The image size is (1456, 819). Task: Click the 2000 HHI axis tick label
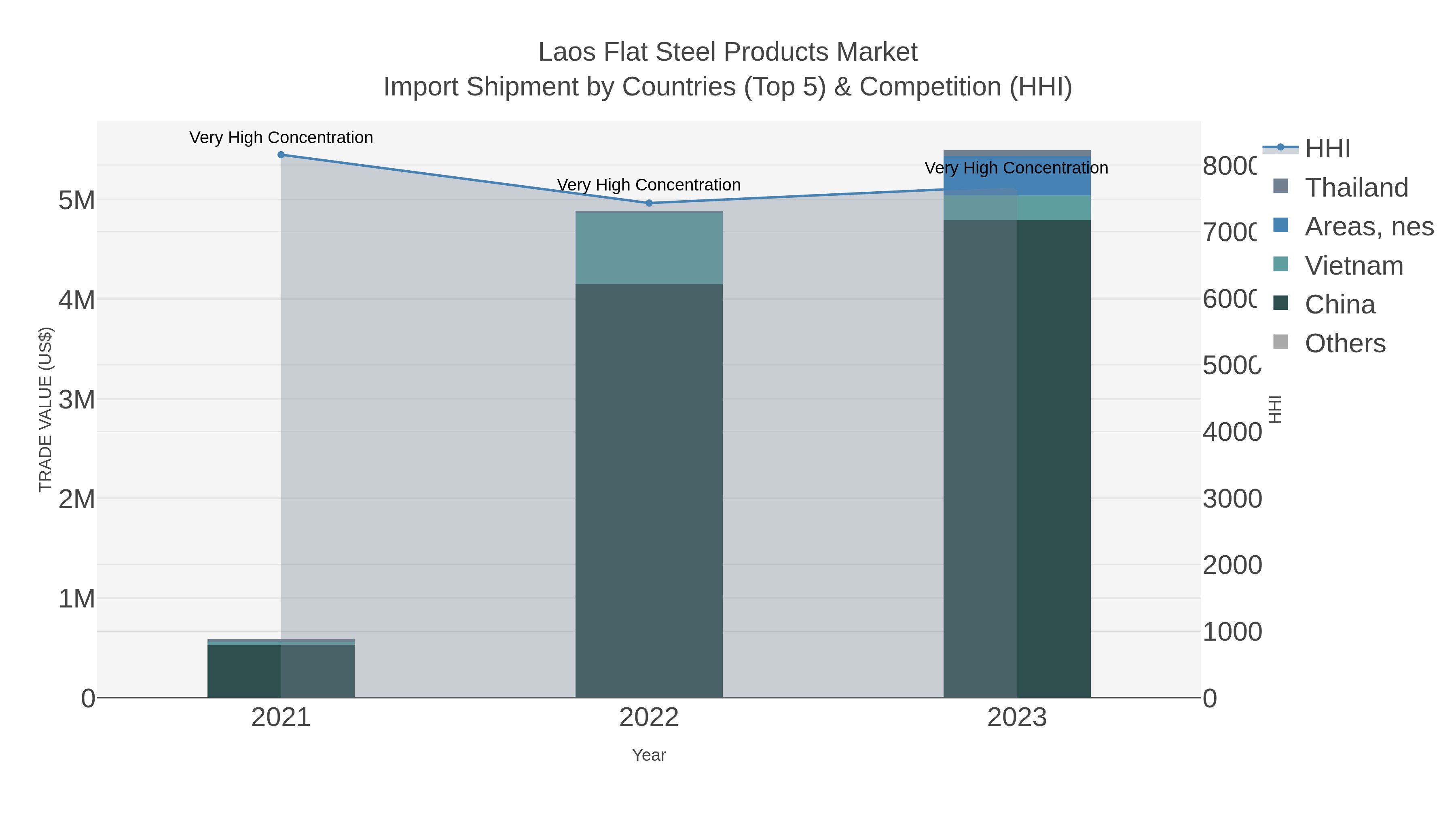[x=1232, y=565]
